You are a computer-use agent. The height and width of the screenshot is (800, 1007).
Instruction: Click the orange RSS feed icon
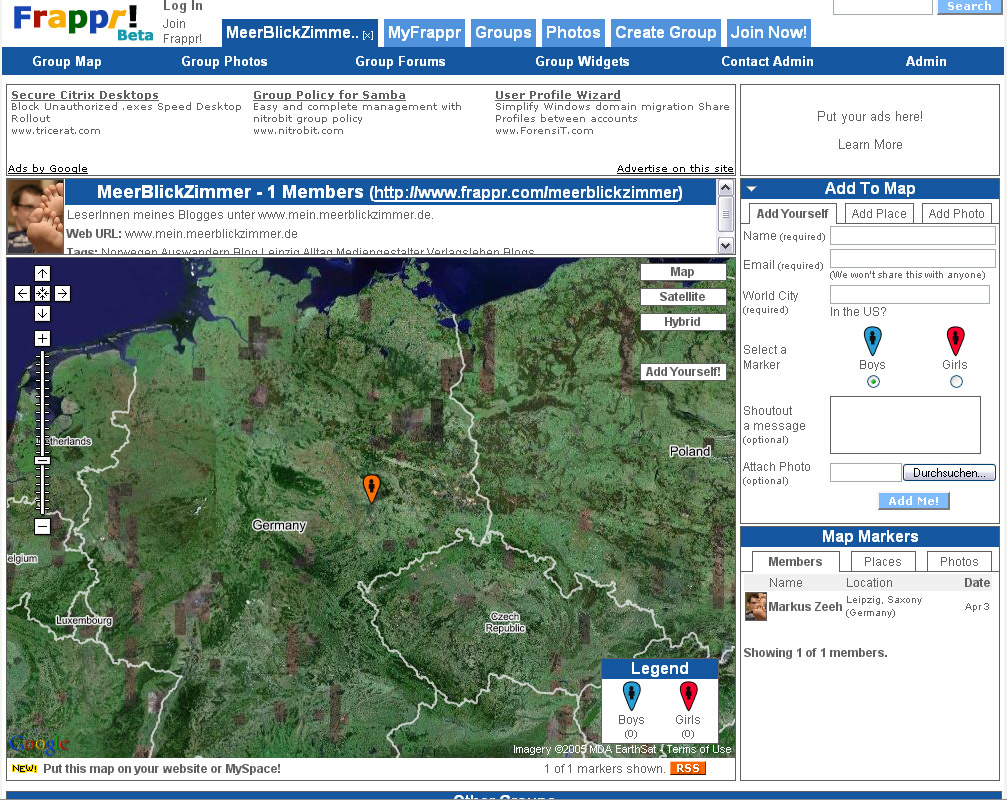pos(688,769)
